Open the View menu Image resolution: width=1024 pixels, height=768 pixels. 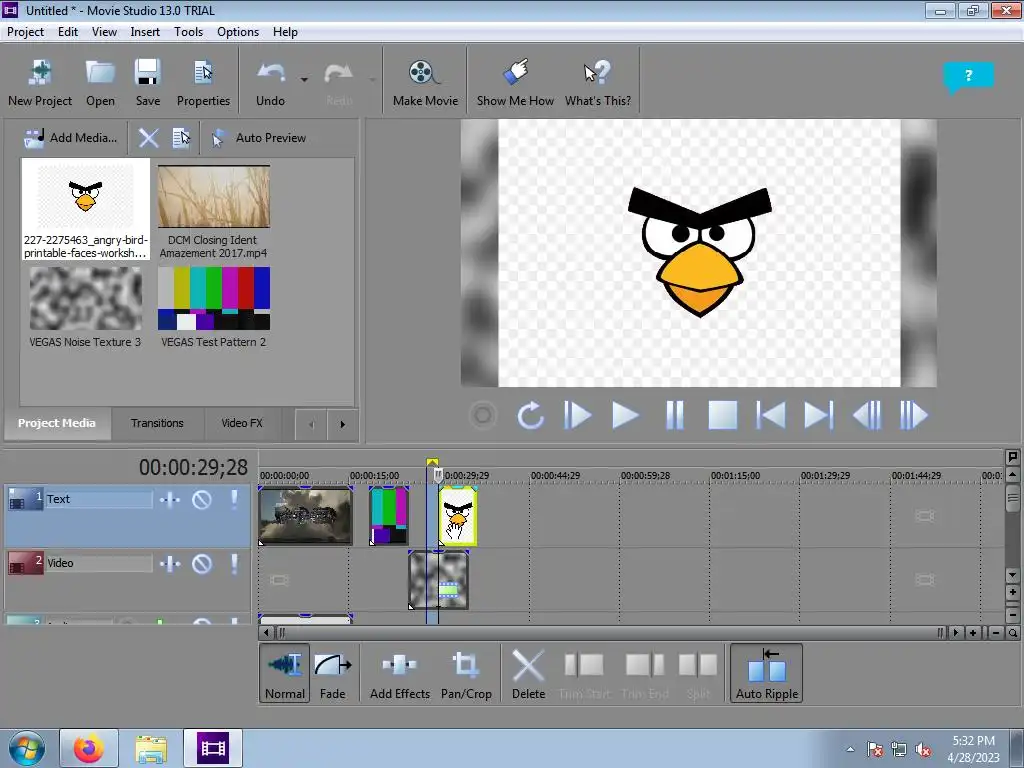point(104,32)
